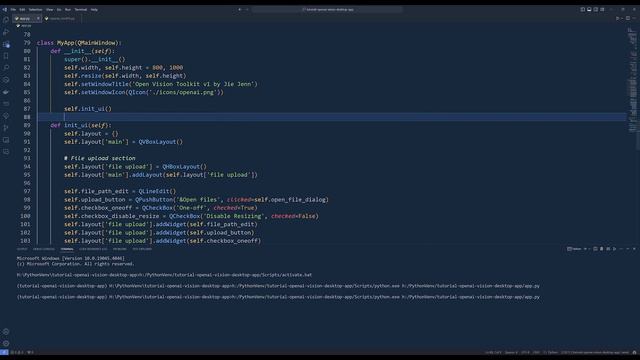Open the Manage gear in the activity bar

point(6,343)
